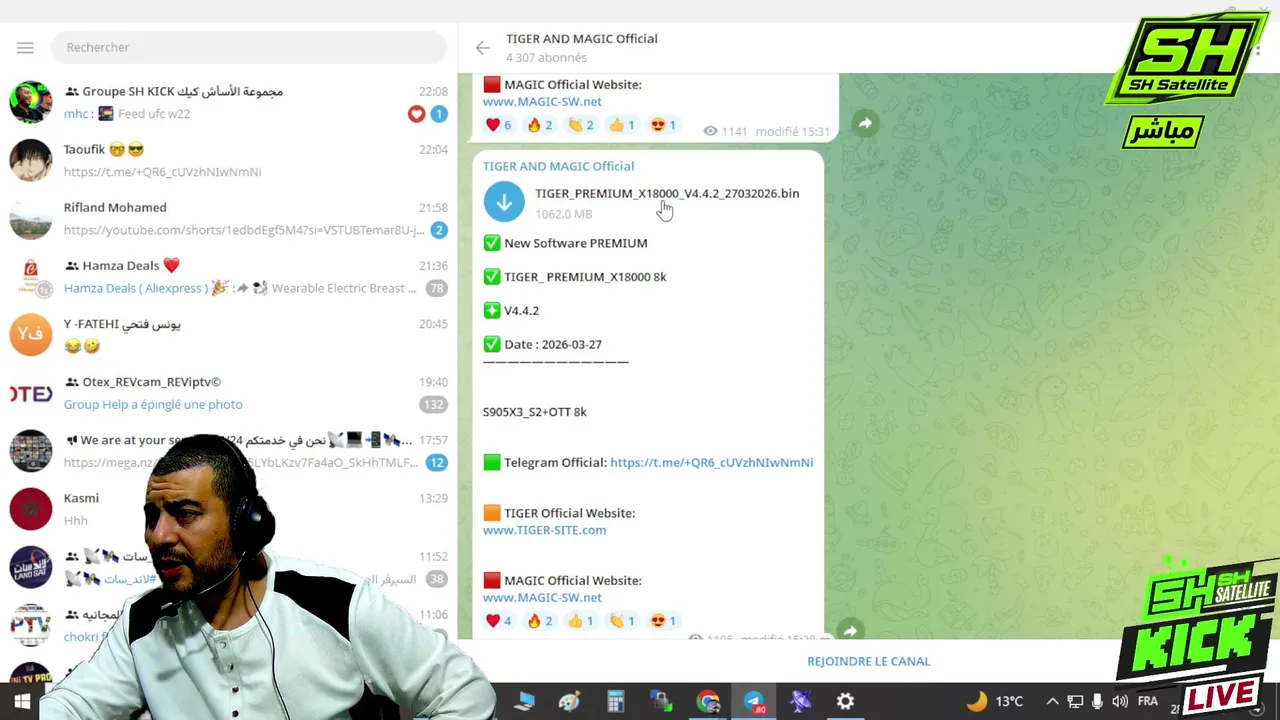
Task: Open Telegram taskbar icon
Action: coord(754,702)
